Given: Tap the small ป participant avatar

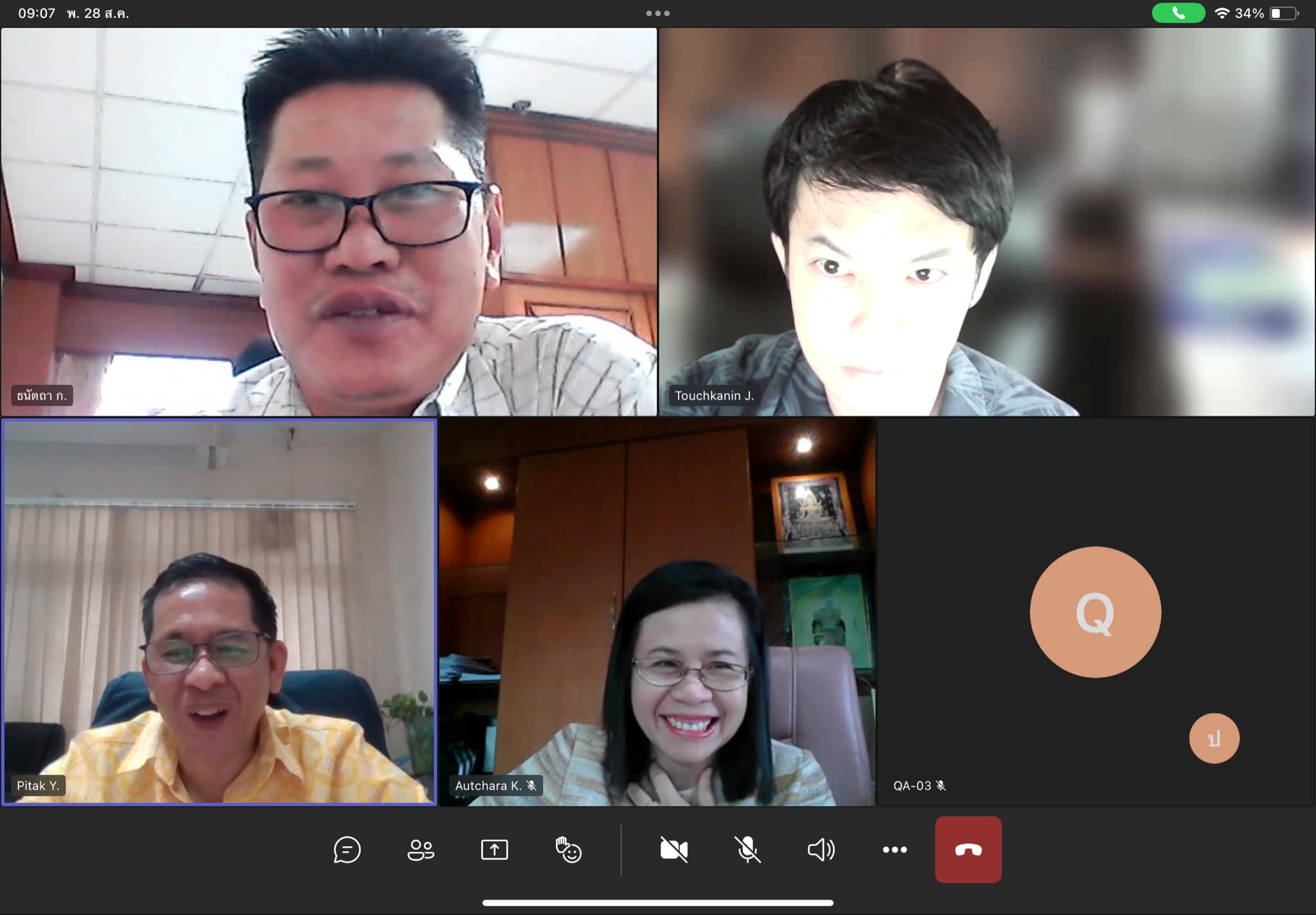Looking at the screenshot, I should click(x=1214, y=738).
